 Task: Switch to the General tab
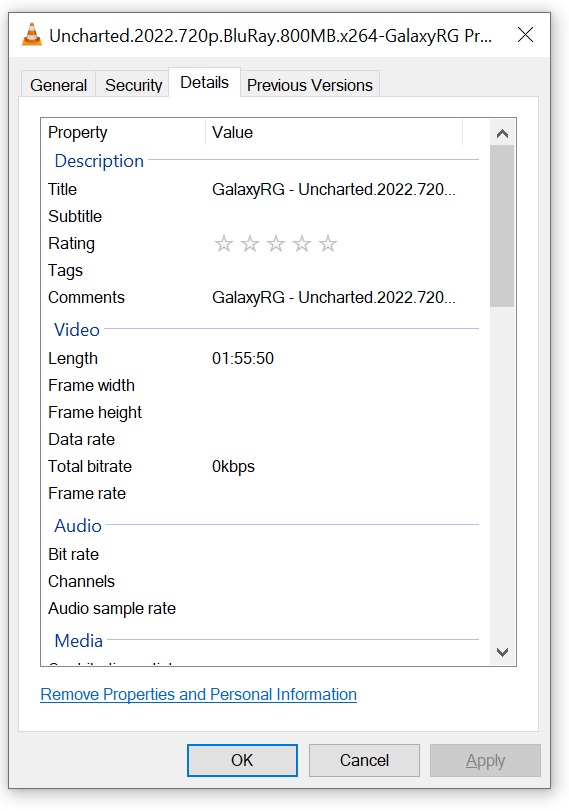58,85
